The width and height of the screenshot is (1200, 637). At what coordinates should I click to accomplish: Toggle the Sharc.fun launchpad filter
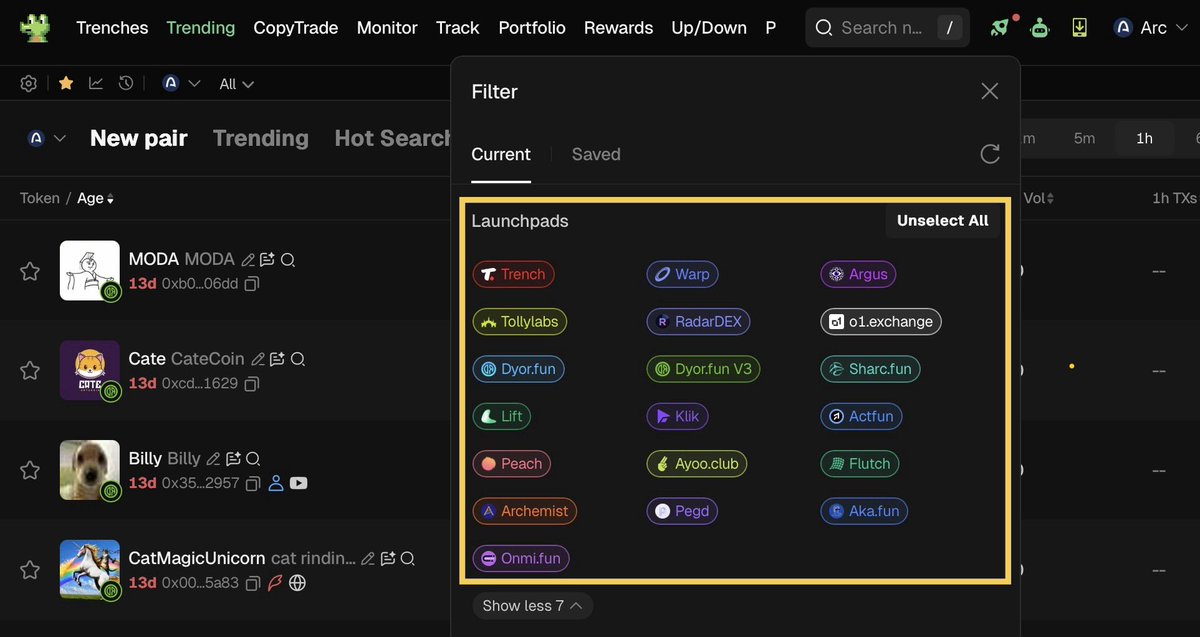tap(871, 369)
